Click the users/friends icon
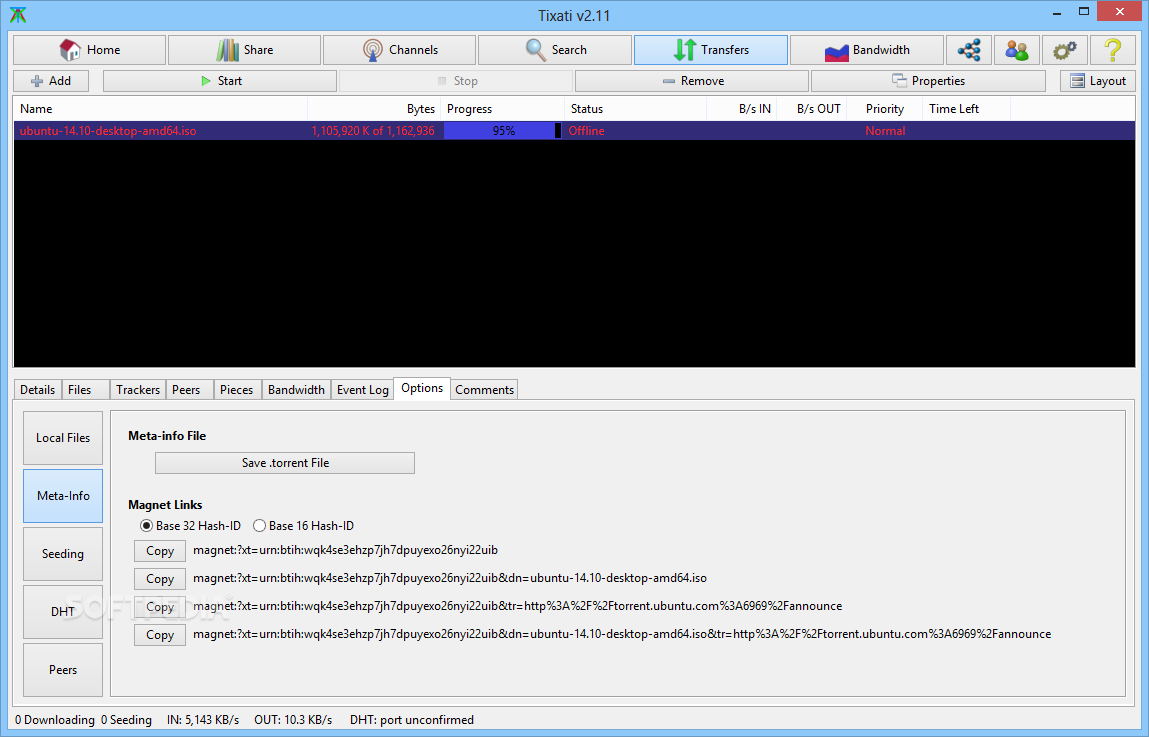 (1016, 50)
